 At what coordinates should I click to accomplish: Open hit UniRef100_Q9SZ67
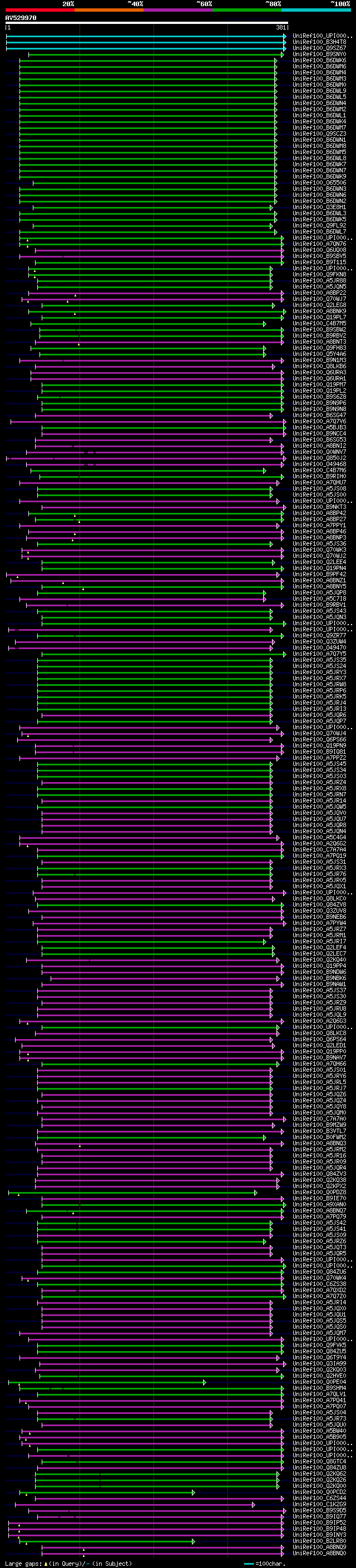coord(319,48)
